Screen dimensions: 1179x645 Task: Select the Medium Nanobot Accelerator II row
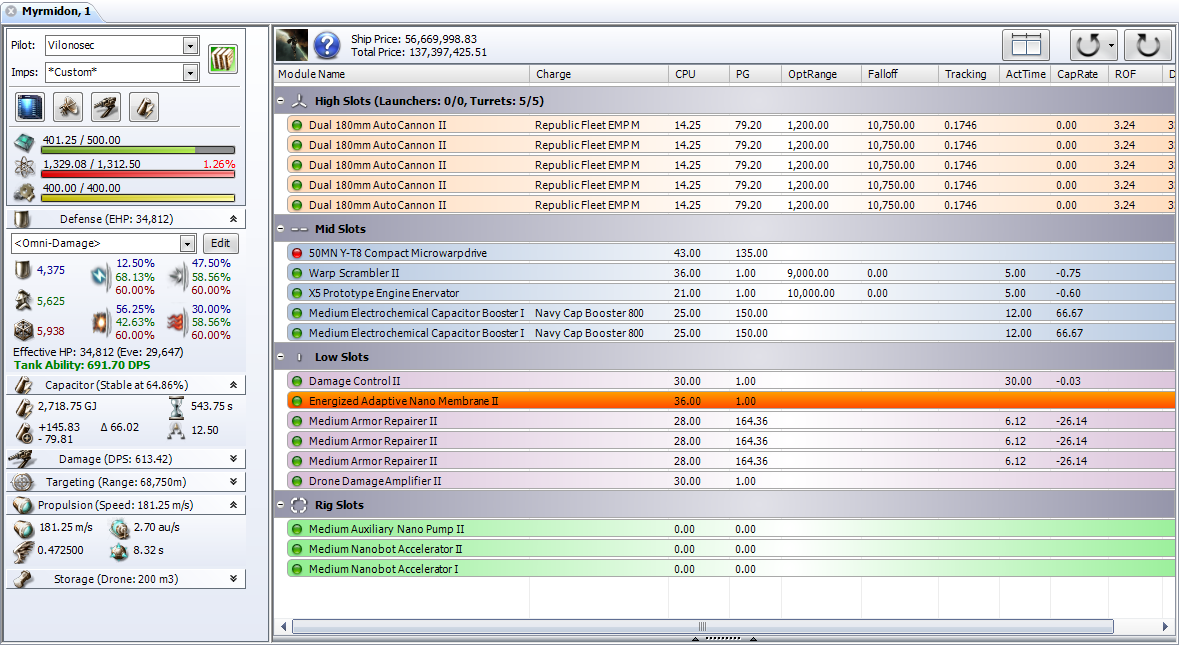731,550
